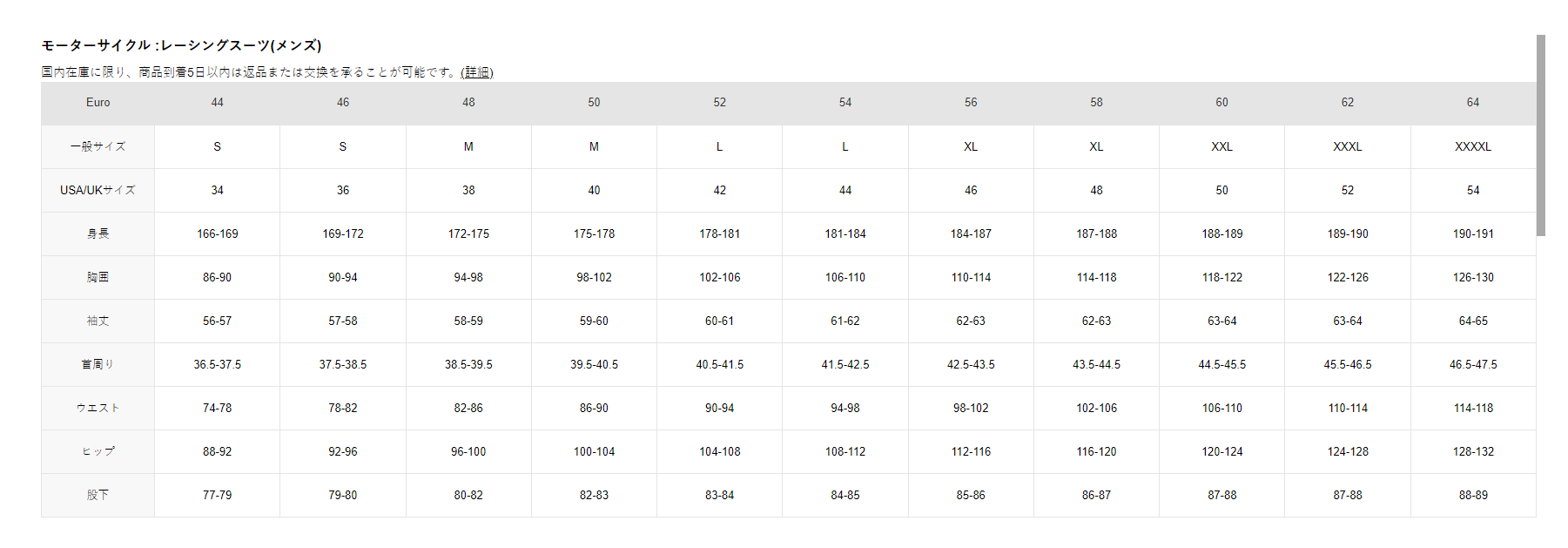Click the ウエスト row label
This screenshot has width=1568, height=548.
pyautogui.click(x=98, y=408)
